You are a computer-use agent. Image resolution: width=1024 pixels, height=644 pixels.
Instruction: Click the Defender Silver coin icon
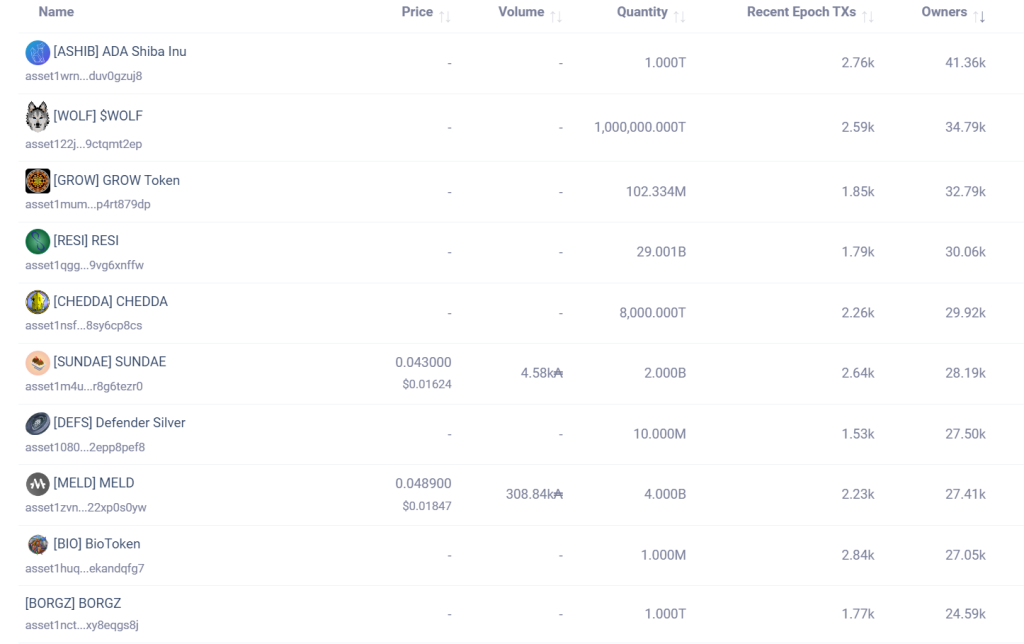click(x=38, y=423)
